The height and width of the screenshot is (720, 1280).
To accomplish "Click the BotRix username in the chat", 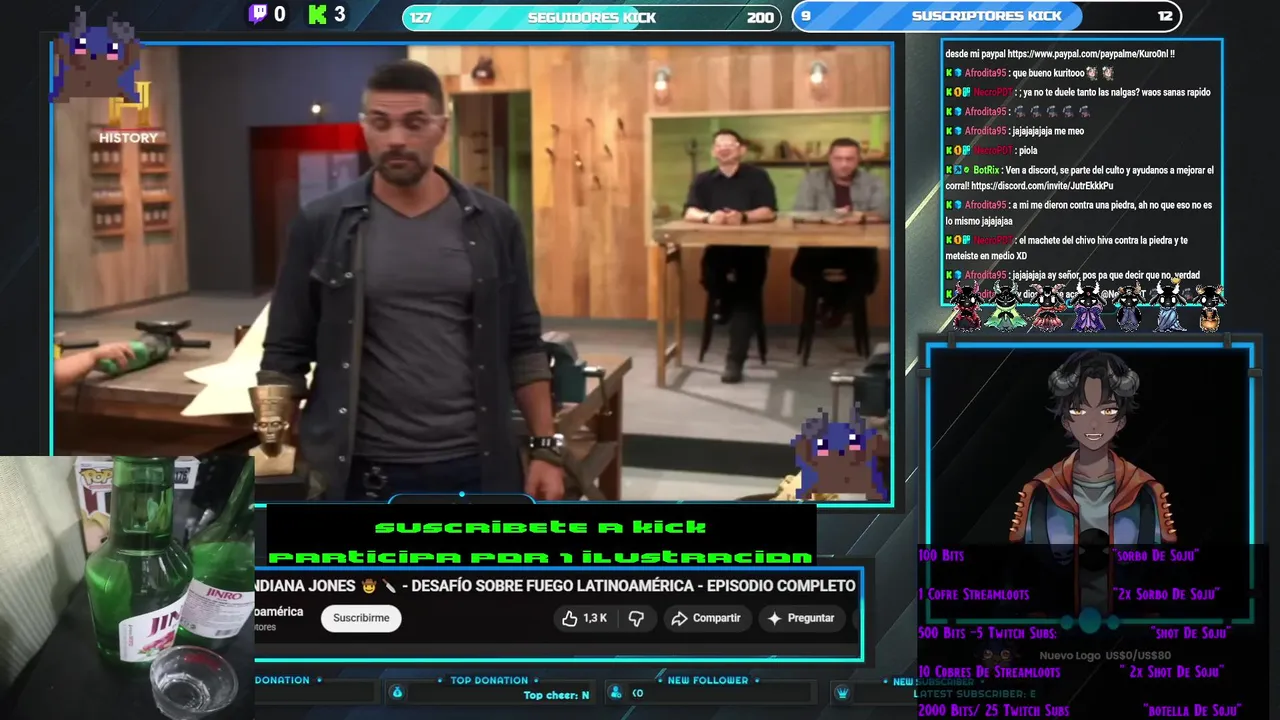I will (986, 171).
